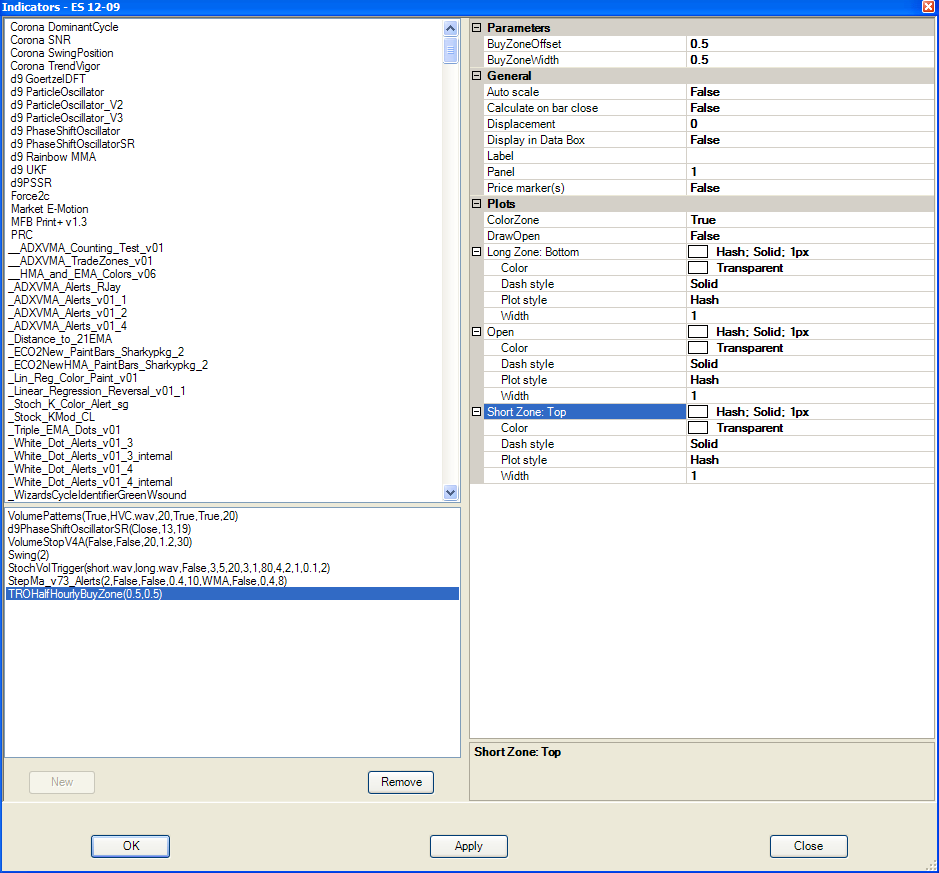Select _Distance_to_21EMA indicator

60,339
